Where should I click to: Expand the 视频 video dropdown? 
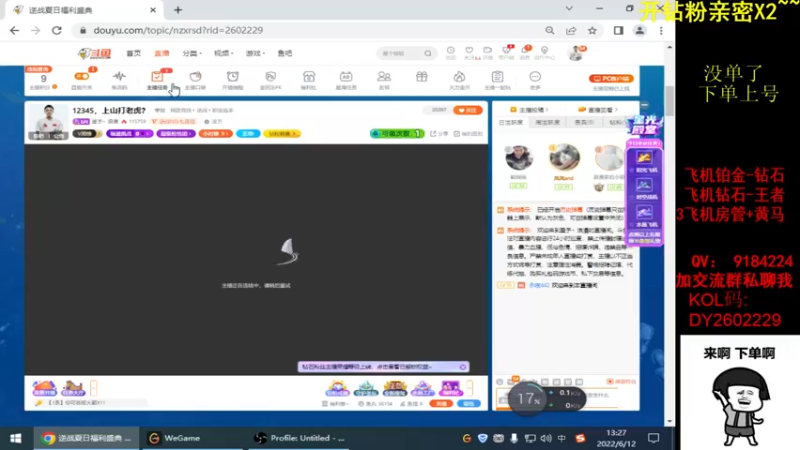[223, 53]
